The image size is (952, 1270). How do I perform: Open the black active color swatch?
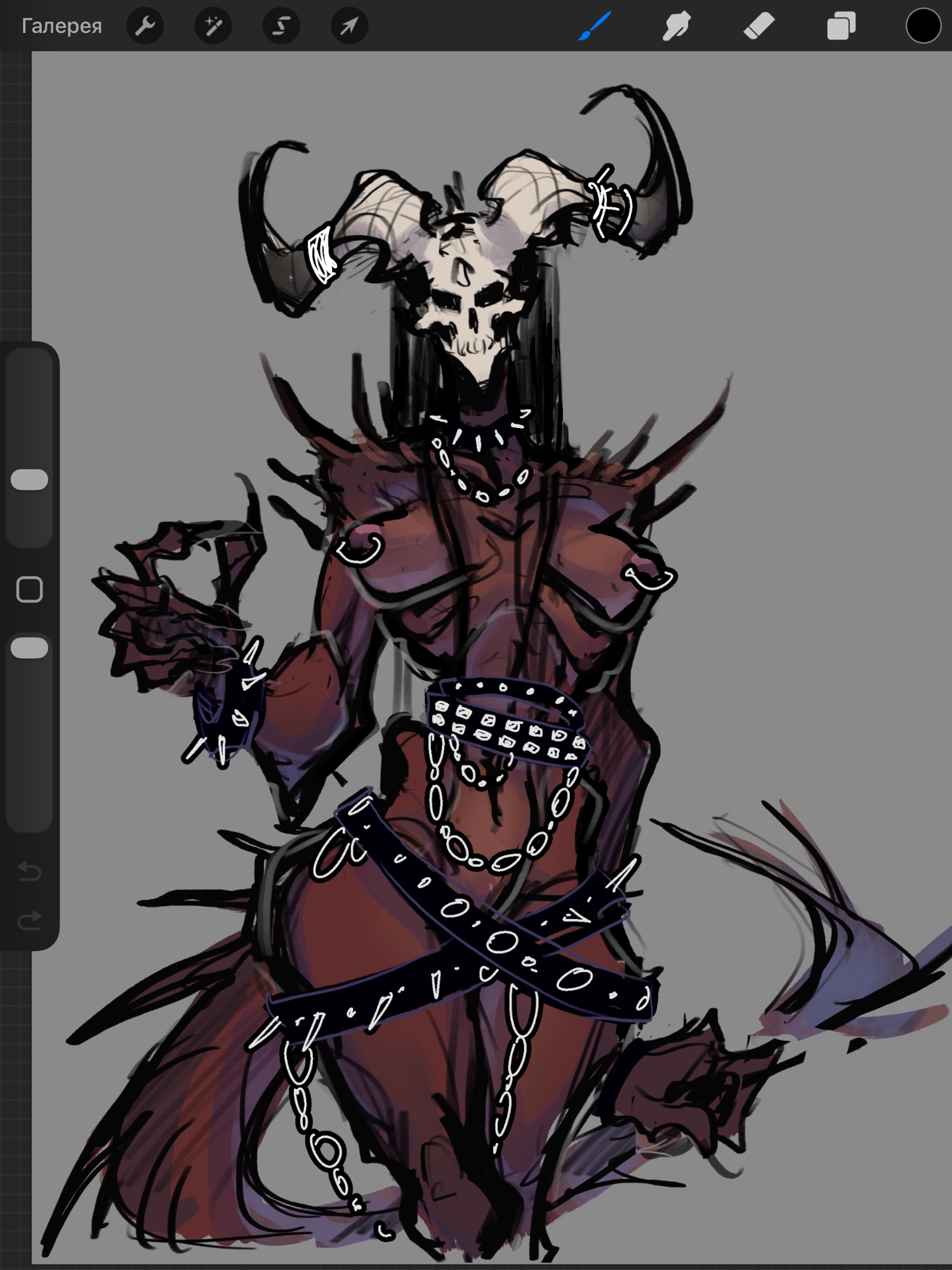pos(923,26)
